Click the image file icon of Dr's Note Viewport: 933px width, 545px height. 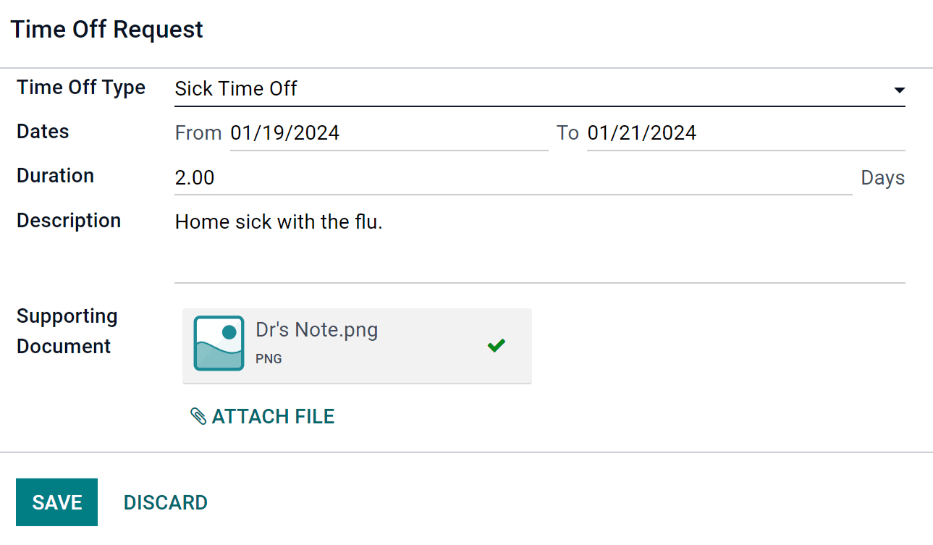(219, 344)
